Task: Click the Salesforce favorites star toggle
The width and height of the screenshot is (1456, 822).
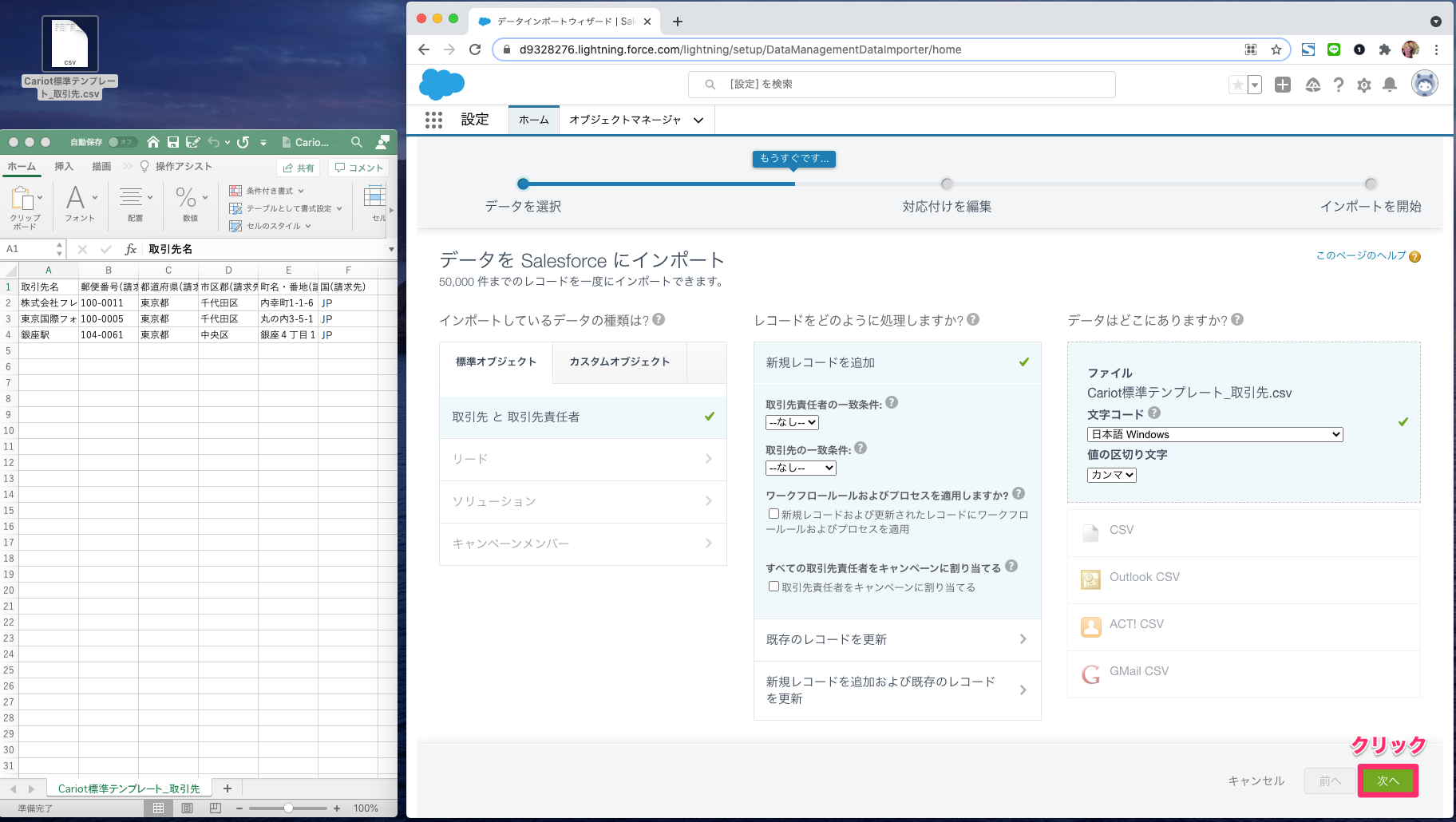Action: 1237,85
